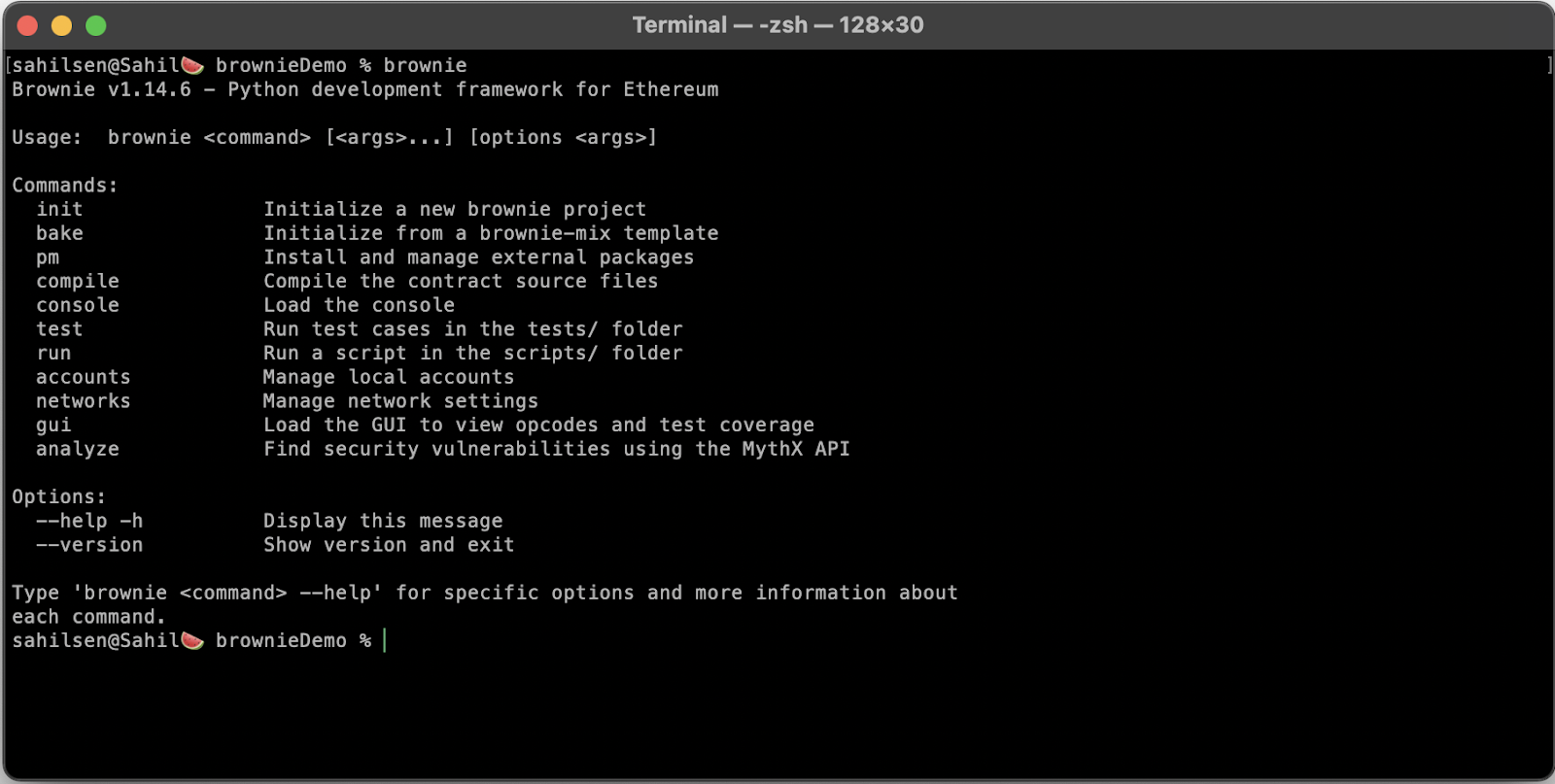The height and width of the screenshot is (784, 1555).
Task: Click the 'analyze' command name
Action: point(78,449)
